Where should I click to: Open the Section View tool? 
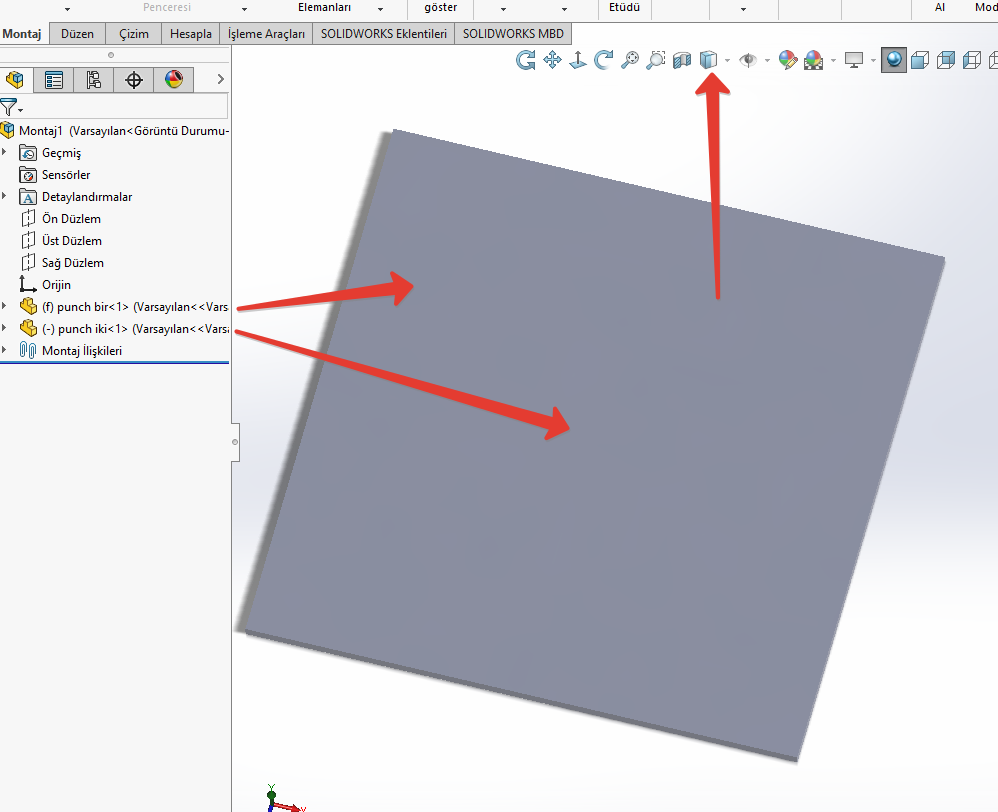click(x=683, y=60)
